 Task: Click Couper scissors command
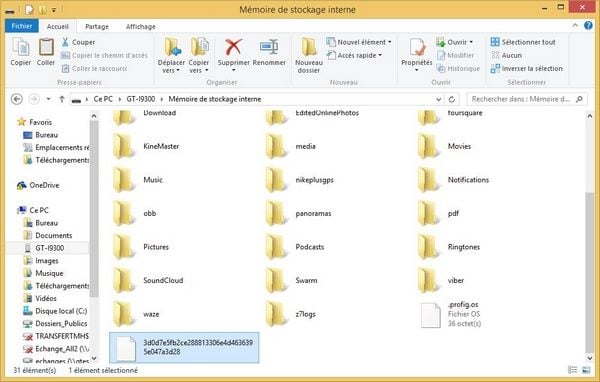78,42
